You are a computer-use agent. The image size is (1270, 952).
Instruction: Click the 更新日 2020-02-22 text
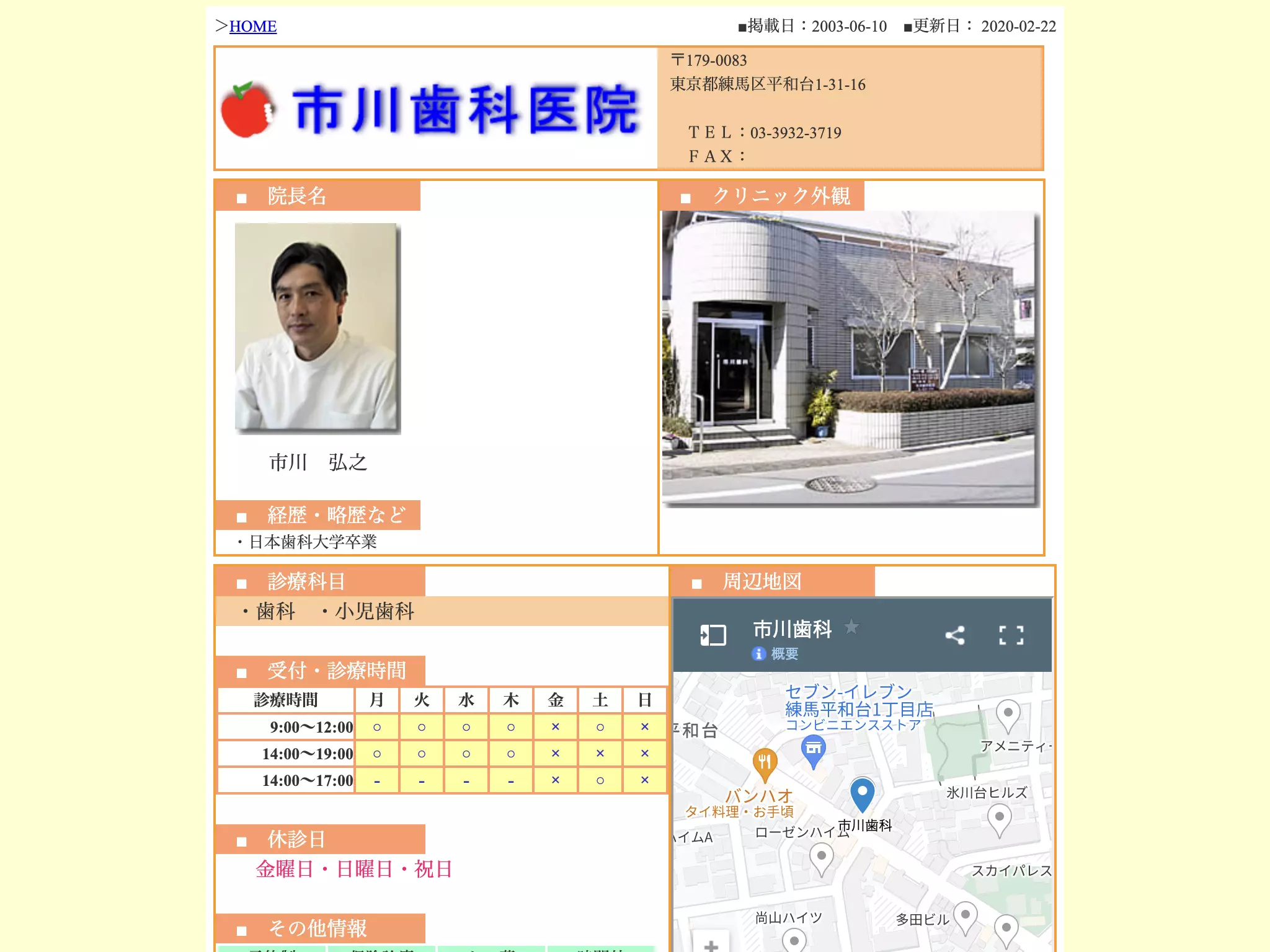[980, 26]
